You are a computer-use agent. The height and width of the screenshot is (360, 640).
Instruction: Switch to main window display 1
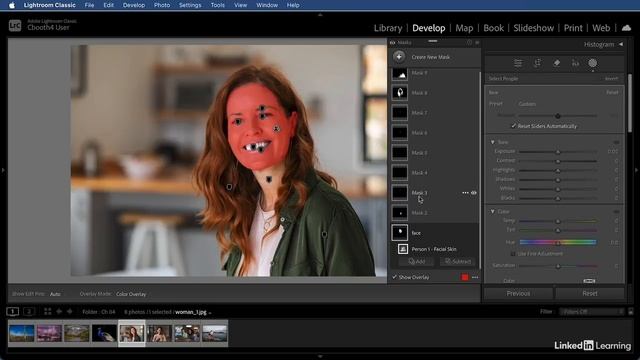point(13,311)
